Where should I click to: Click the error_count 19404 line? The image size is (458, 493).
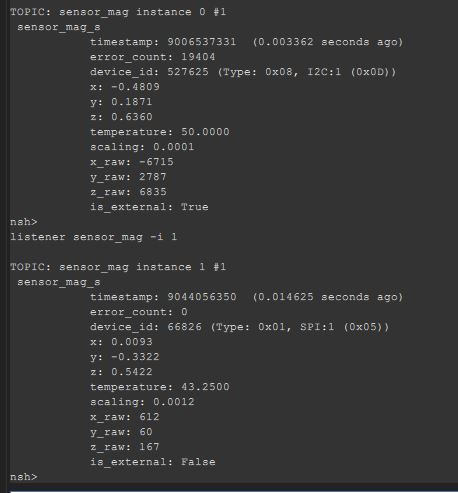153,57
